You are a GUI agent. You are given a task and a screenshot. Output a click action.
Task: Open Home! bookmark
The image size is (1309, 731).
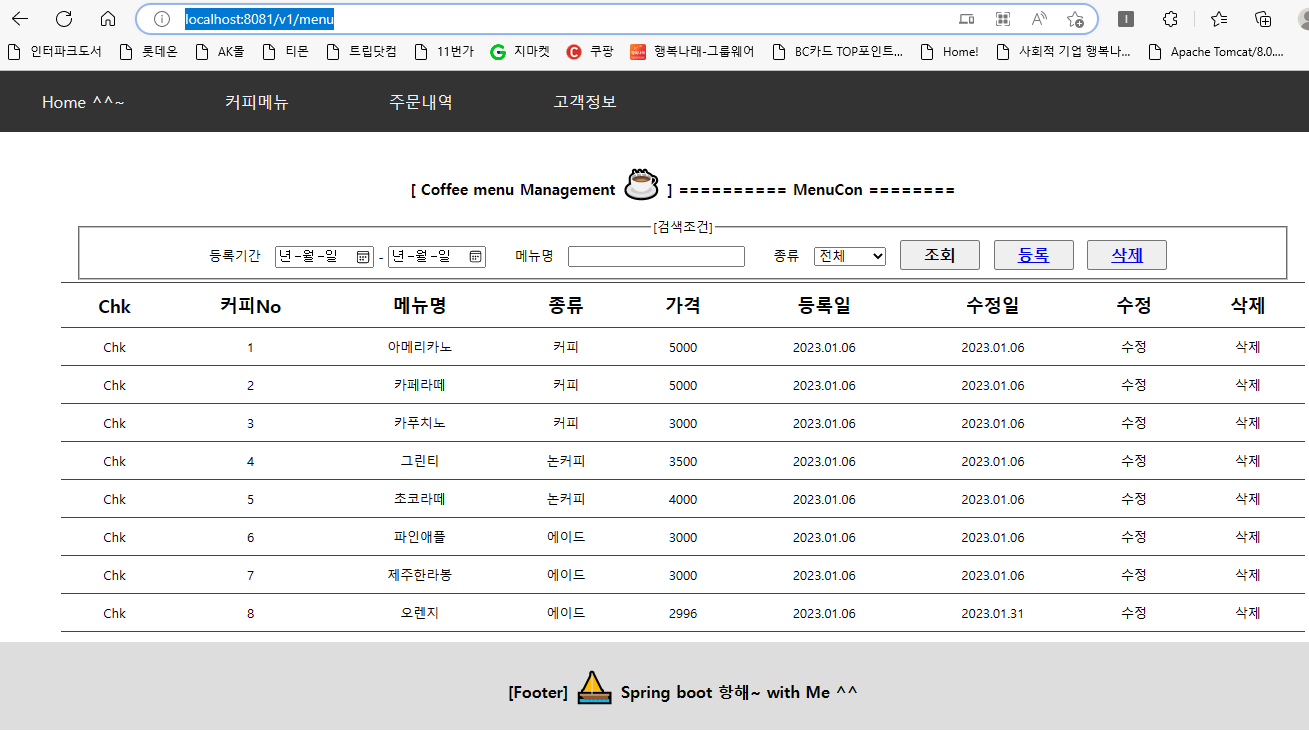[x=949, y=52]
